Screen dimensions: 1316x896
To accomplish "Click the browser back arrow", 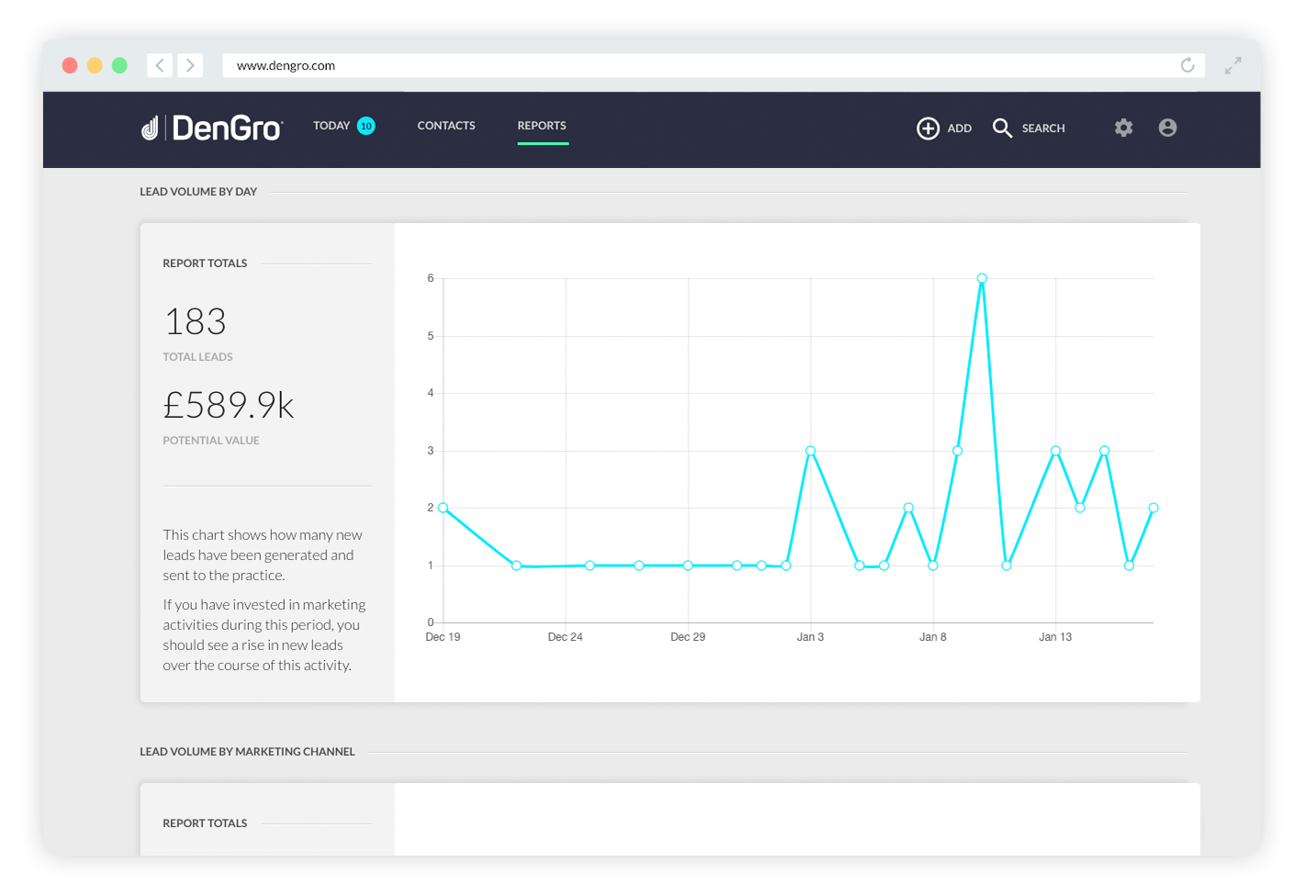I will point(160,65).
